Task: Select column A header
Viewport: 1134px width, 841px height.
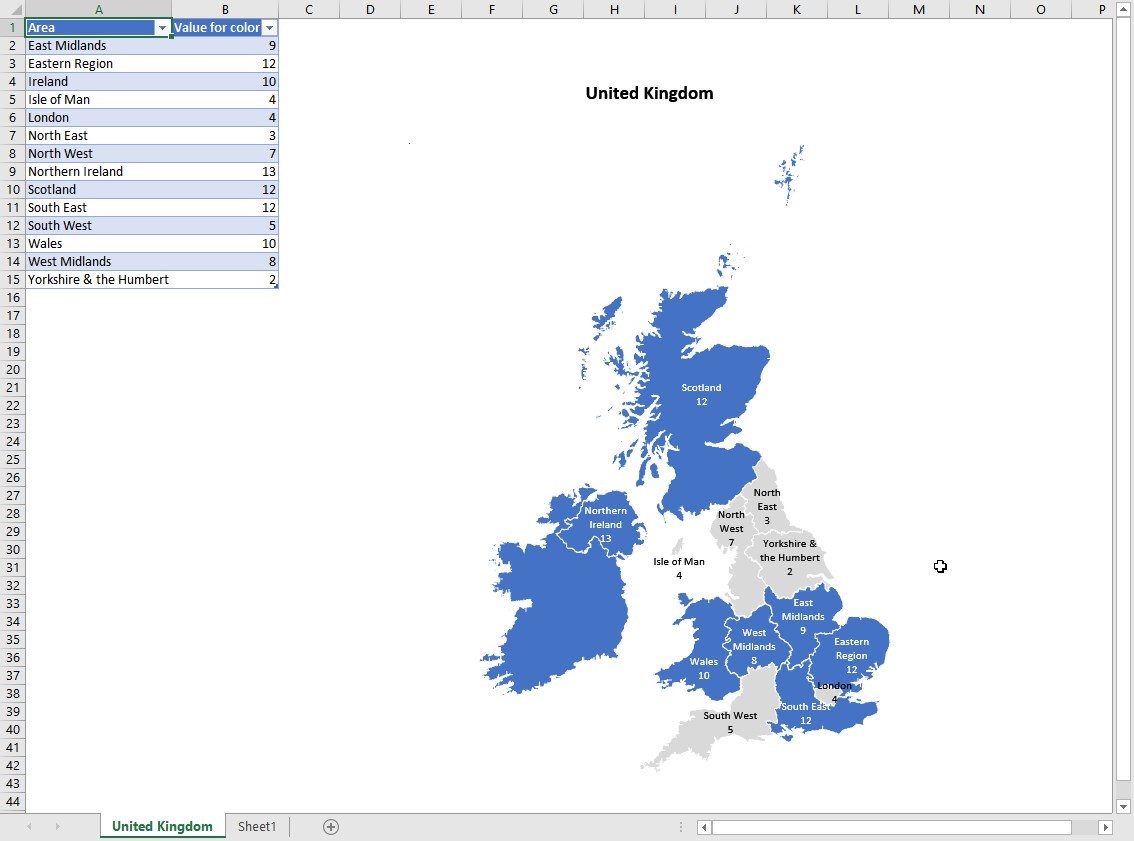Action: [x=98, y=9]
